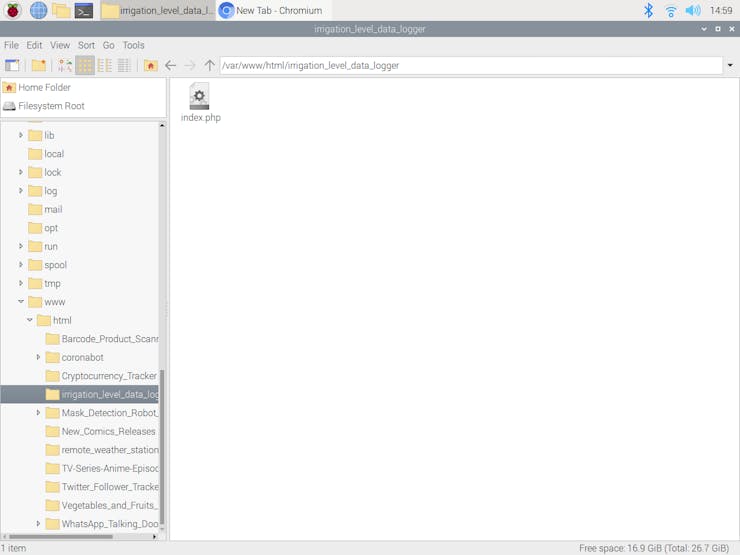Select the mail folder in tree
The height and width of the screenshot is (555, 740).
45,210
